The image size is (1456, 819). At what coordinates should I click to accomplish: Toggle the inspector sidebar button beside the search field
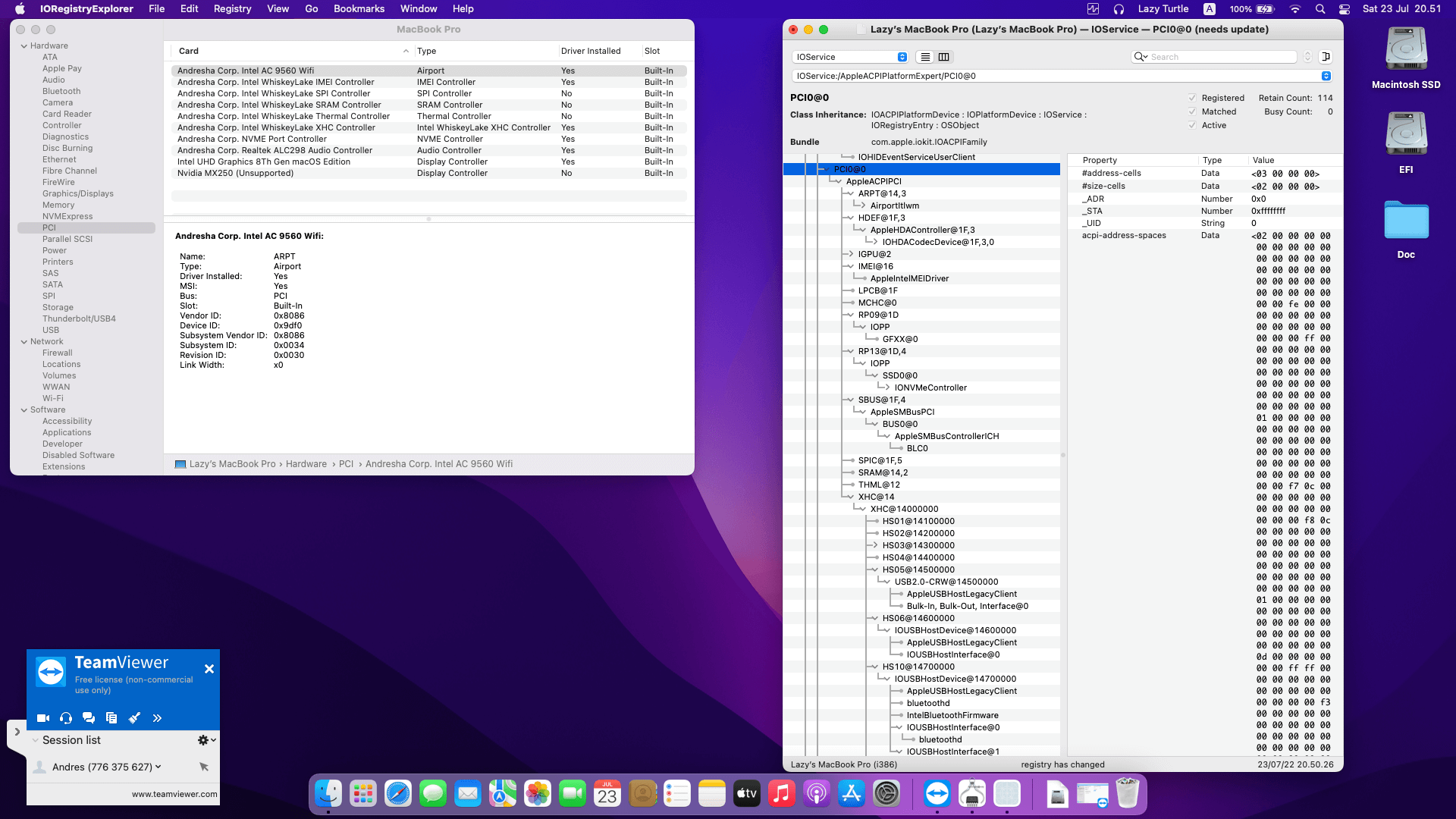pos(1326,57)
